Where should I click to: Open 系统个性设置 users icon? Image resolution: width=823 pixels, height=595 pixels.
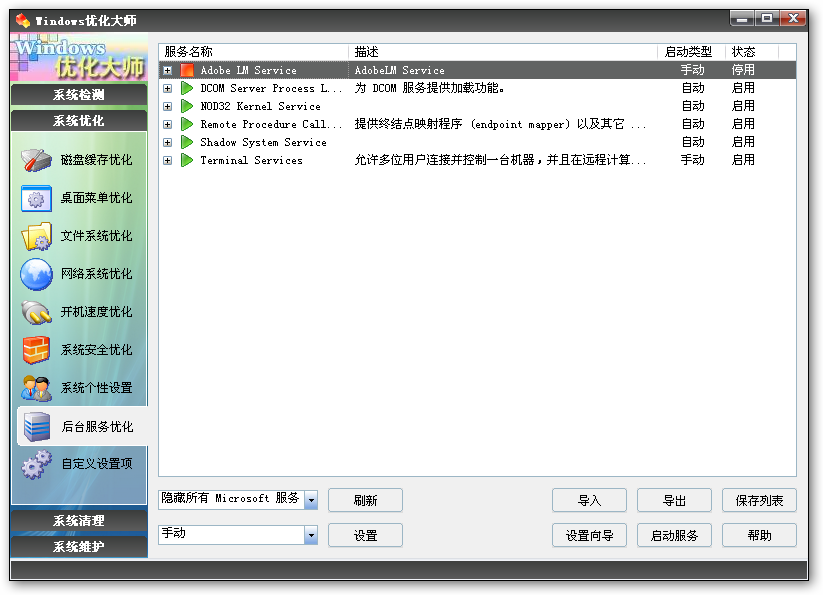pyautogui.click(x=36, y=388)
